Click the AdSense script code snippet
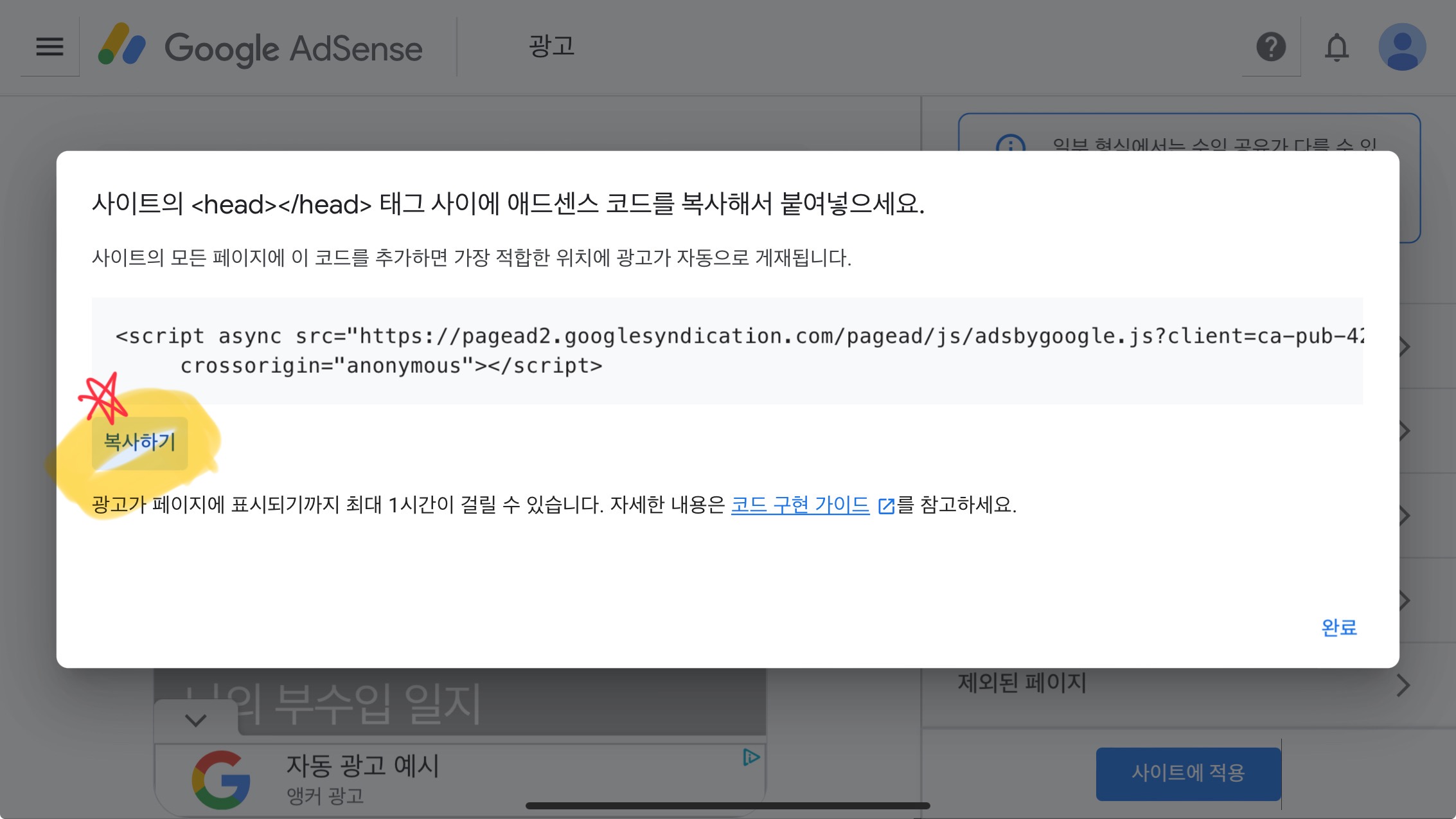1456x819 pixels. tap(727, 351)
